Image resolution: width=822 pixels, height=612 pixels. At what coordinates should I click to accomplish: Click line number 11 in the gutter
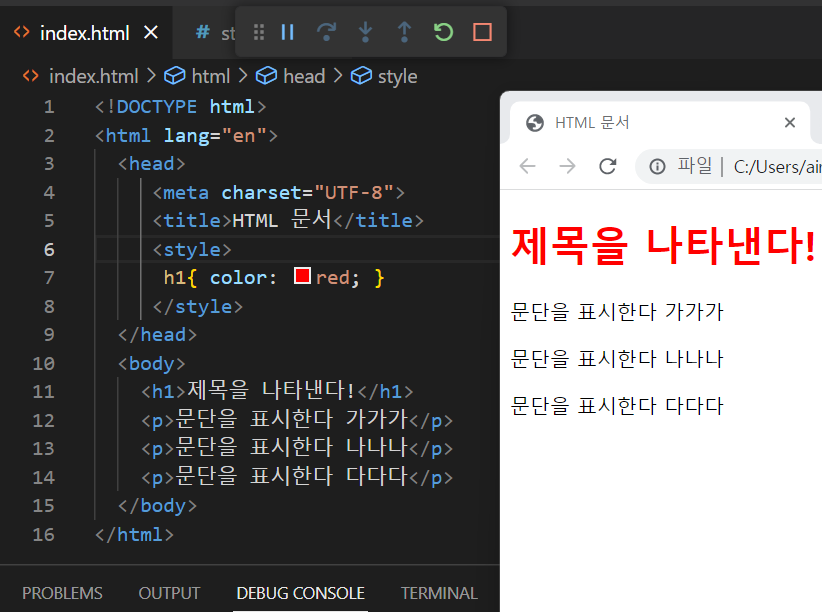(44, 392)
